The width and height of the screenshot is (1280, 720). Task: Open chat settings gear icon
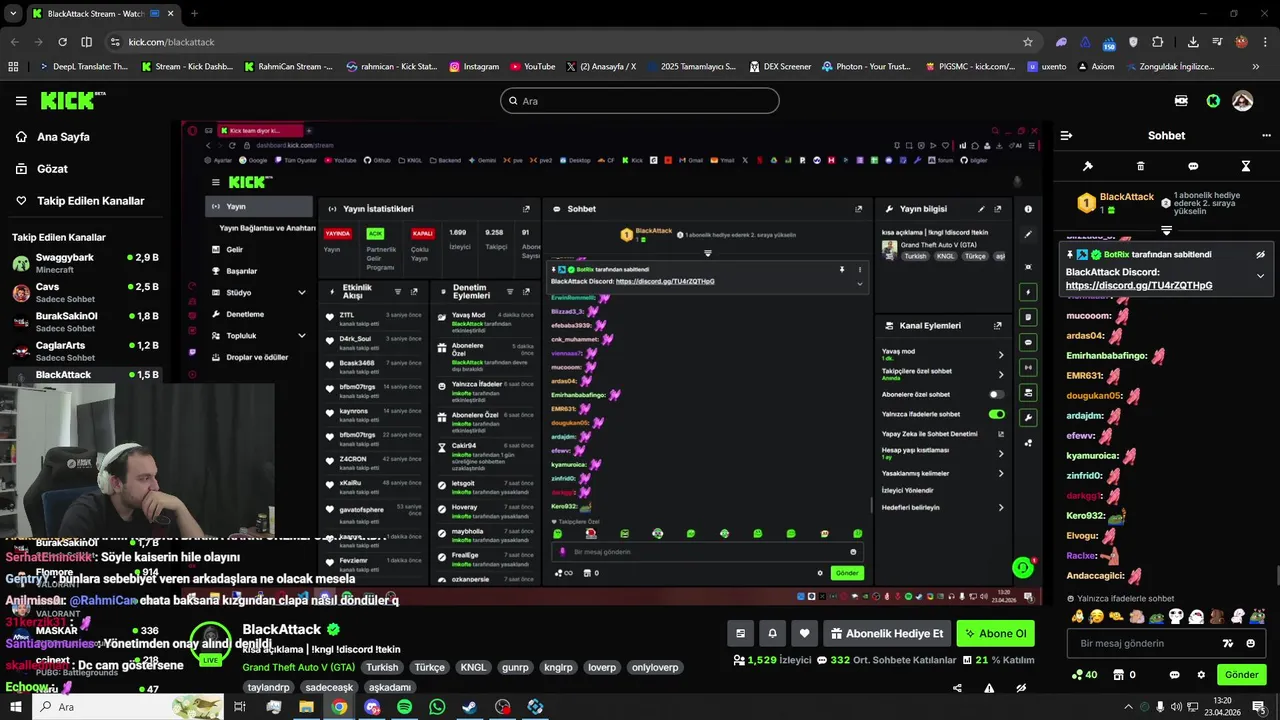pos(1201,675)
